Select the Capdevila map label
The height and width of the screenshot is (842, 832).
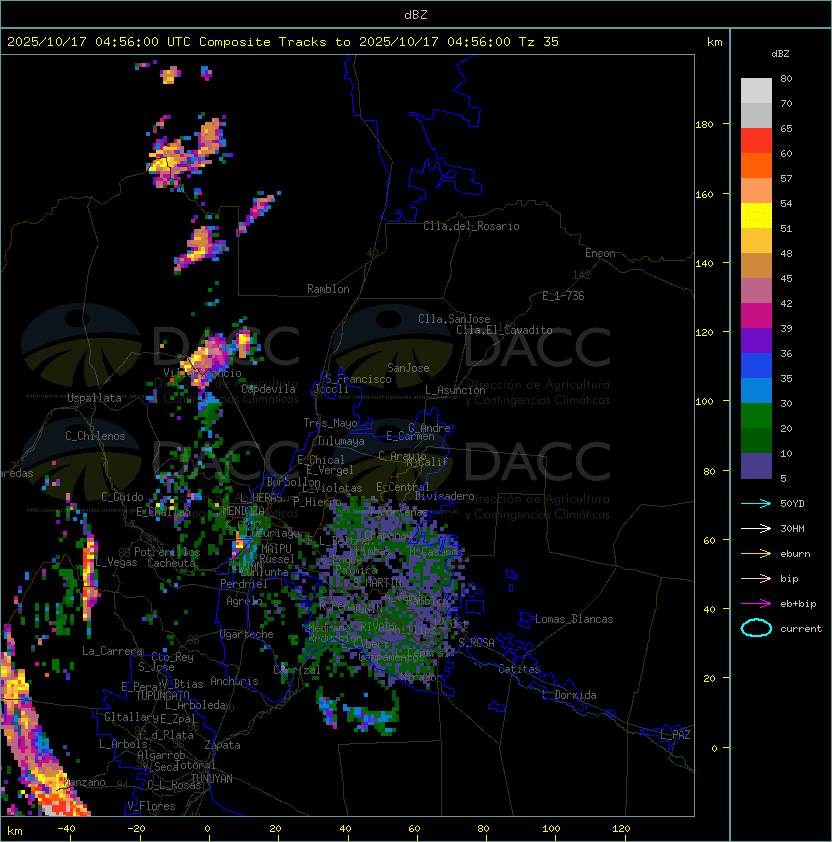269,389
